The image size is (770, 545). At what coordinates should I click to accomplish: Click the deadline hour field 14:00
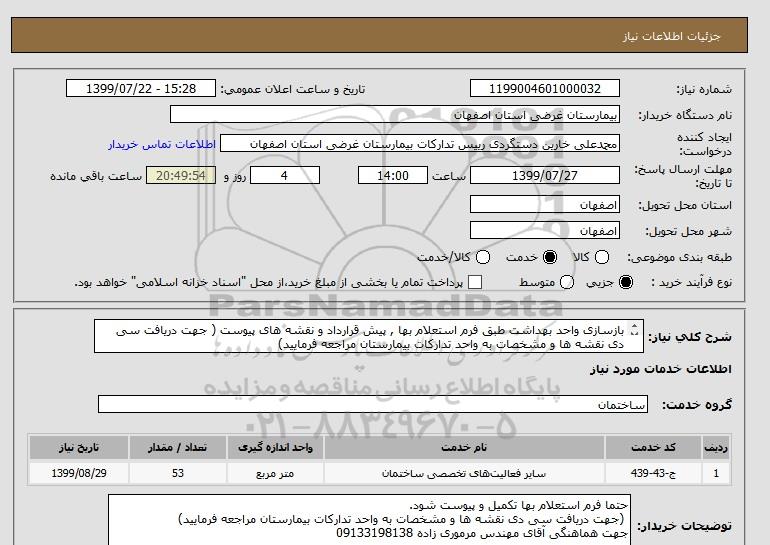[393, 175]
